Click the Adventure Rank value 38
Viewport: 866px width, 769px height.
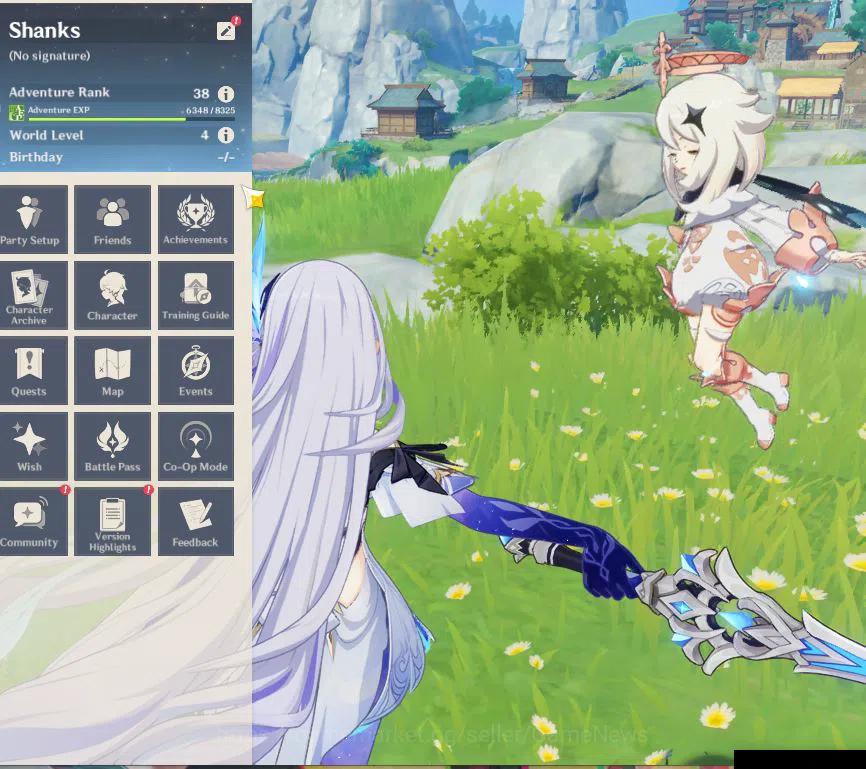coord(201,94)
